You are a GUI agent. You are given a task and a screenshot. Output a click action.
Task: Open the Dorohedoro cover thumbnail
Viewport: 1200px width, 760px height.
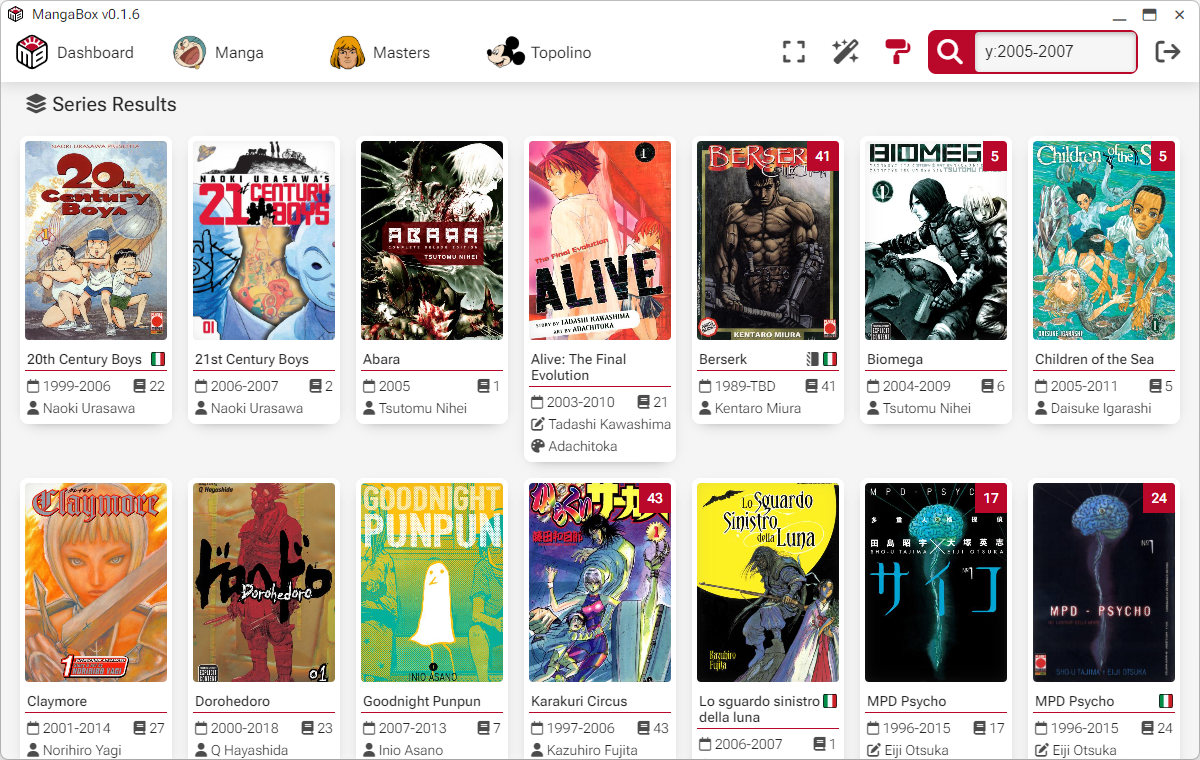(x=264, y=582)
